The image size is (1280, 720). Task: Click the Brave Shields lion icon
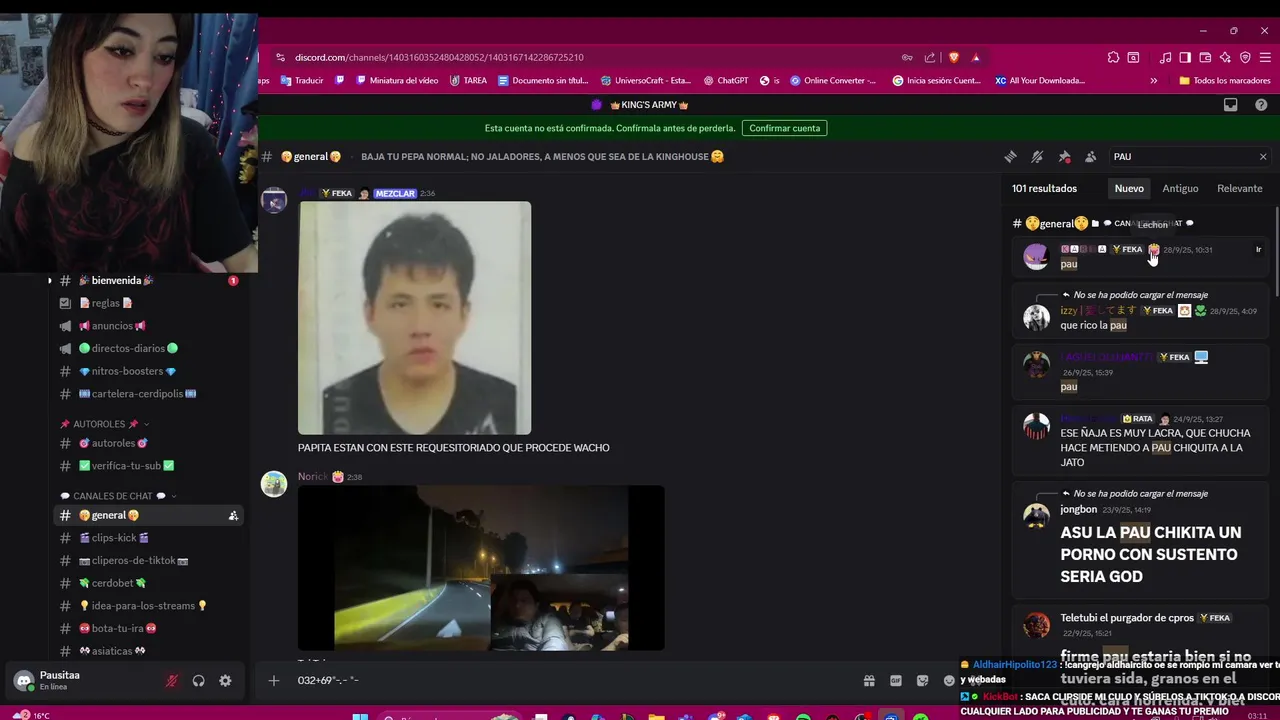click(x=954, y=57)
